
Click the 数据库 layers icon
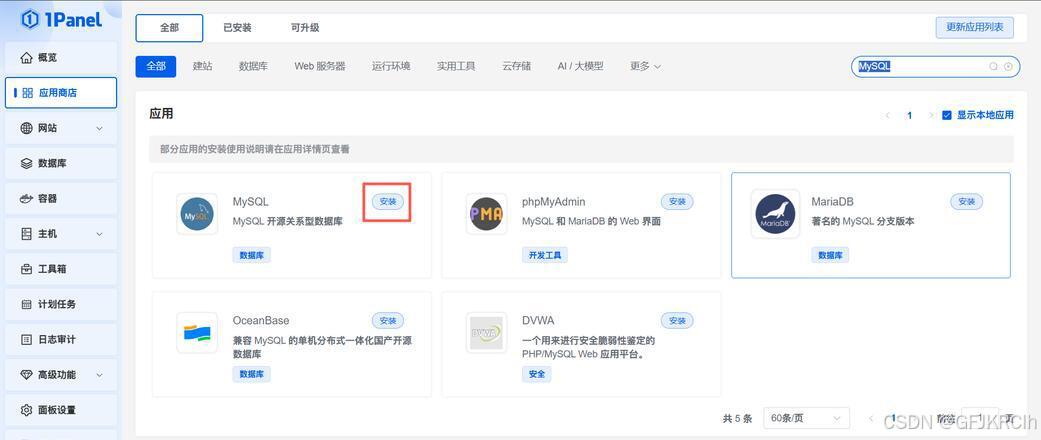[27, 163]
